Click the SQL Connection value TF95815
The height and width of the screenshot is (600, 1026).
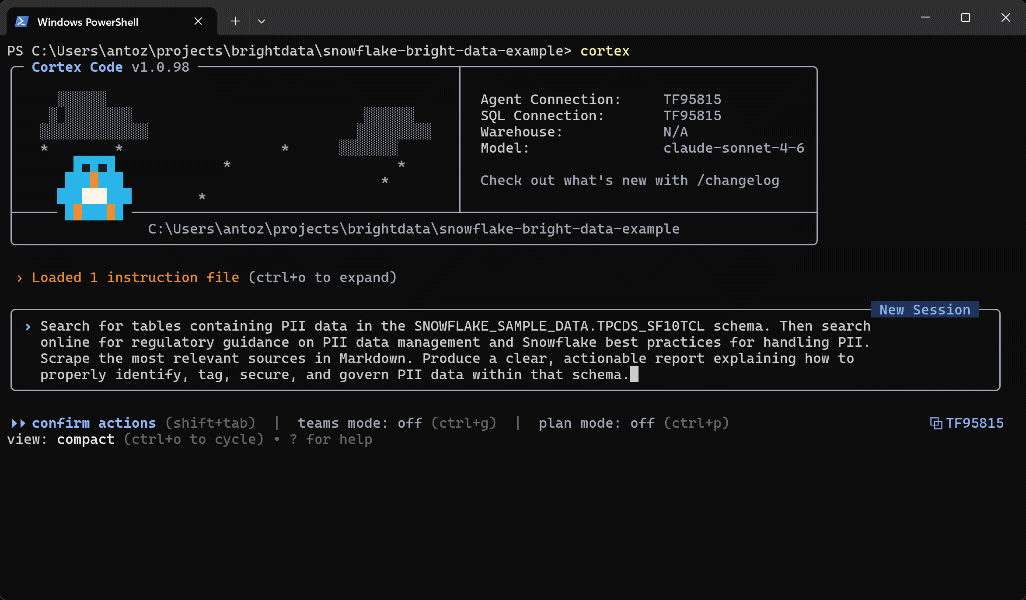[x=692, y=115]
